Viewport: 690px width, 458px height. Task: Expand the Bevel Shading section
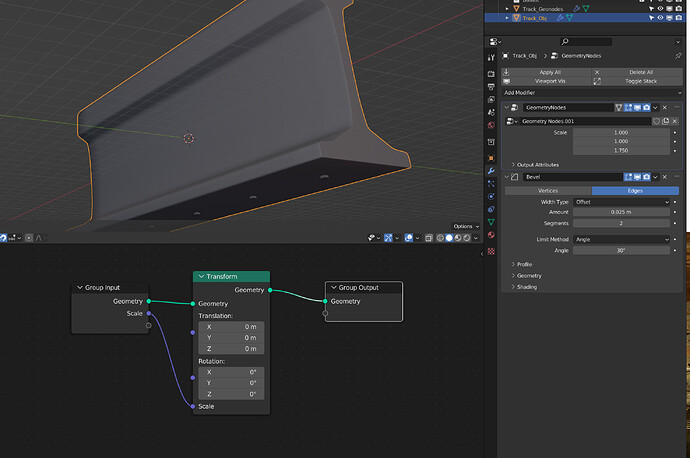[525, 287]
